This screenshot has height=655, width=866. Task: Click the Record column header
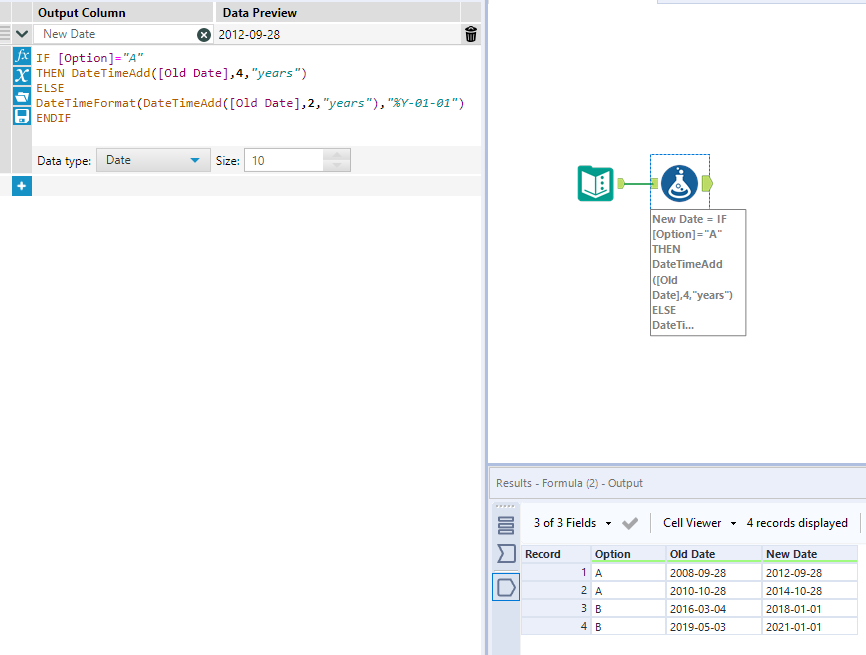(x=556, y=554)
